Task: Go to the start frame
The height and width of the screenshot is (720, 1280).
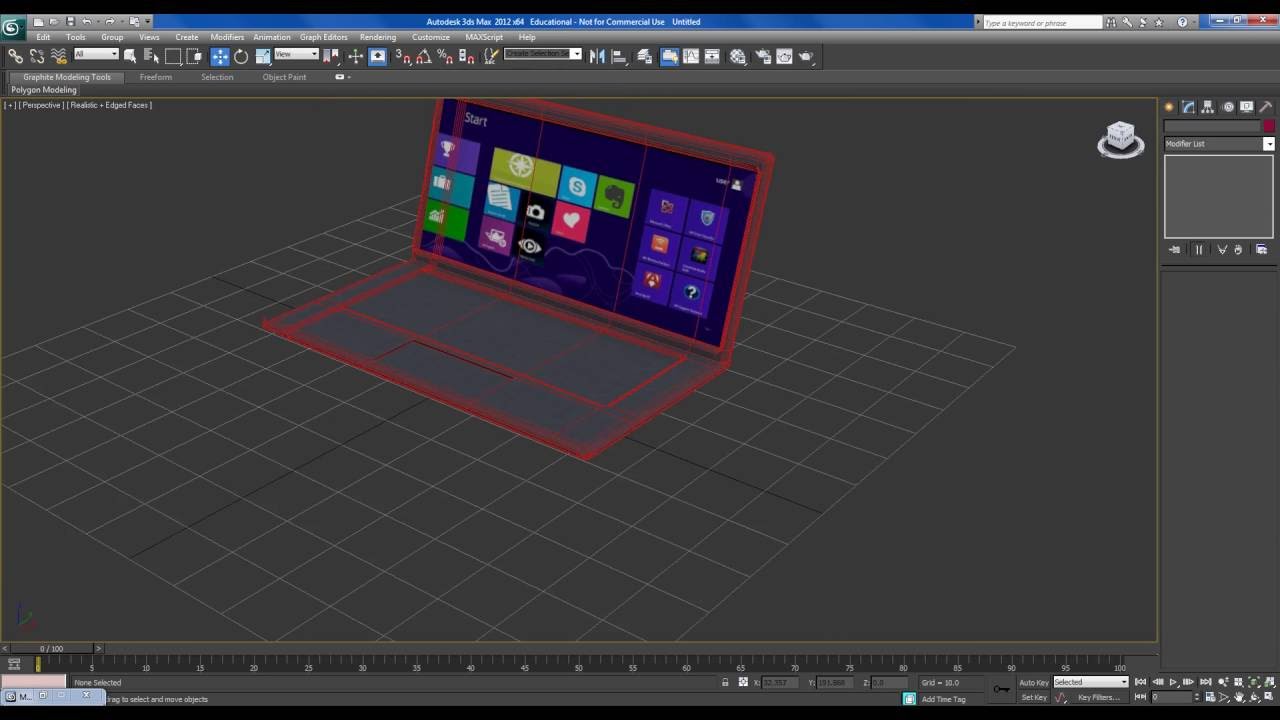Action: [1141, 682]
